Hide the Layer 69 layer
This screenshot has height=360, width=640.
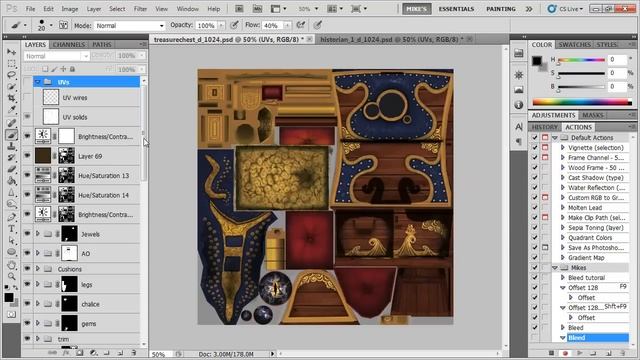click(27, 156)
